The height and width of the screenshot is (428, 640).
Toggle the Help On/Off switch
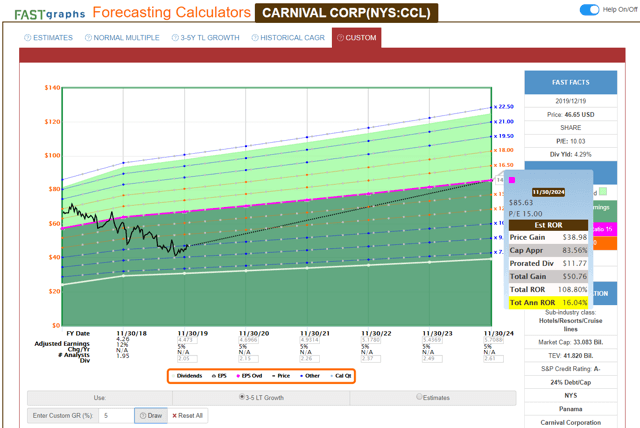click(x=589, y=9)
